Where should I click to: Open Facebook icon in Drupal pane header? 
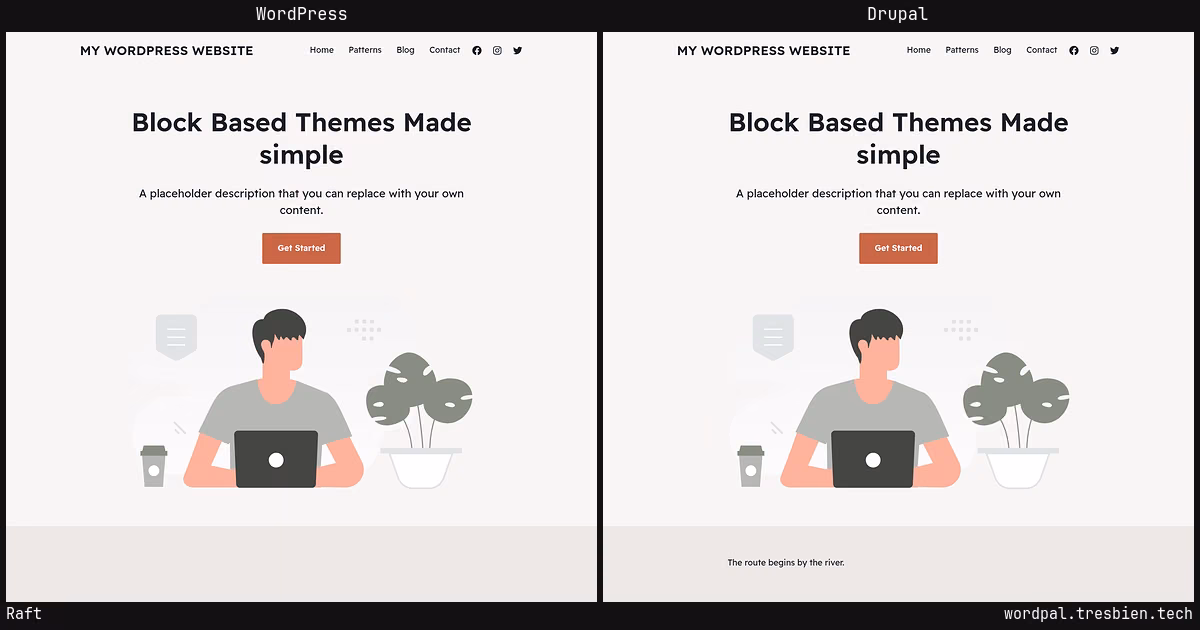1074,50
